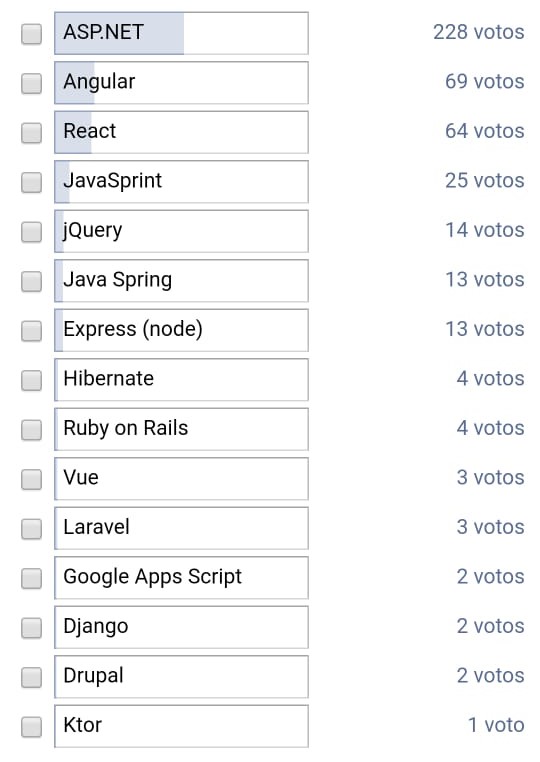Open the 1 voto link for Ktor
This screenshot has height=762, width=540.
tap(496, 725)
